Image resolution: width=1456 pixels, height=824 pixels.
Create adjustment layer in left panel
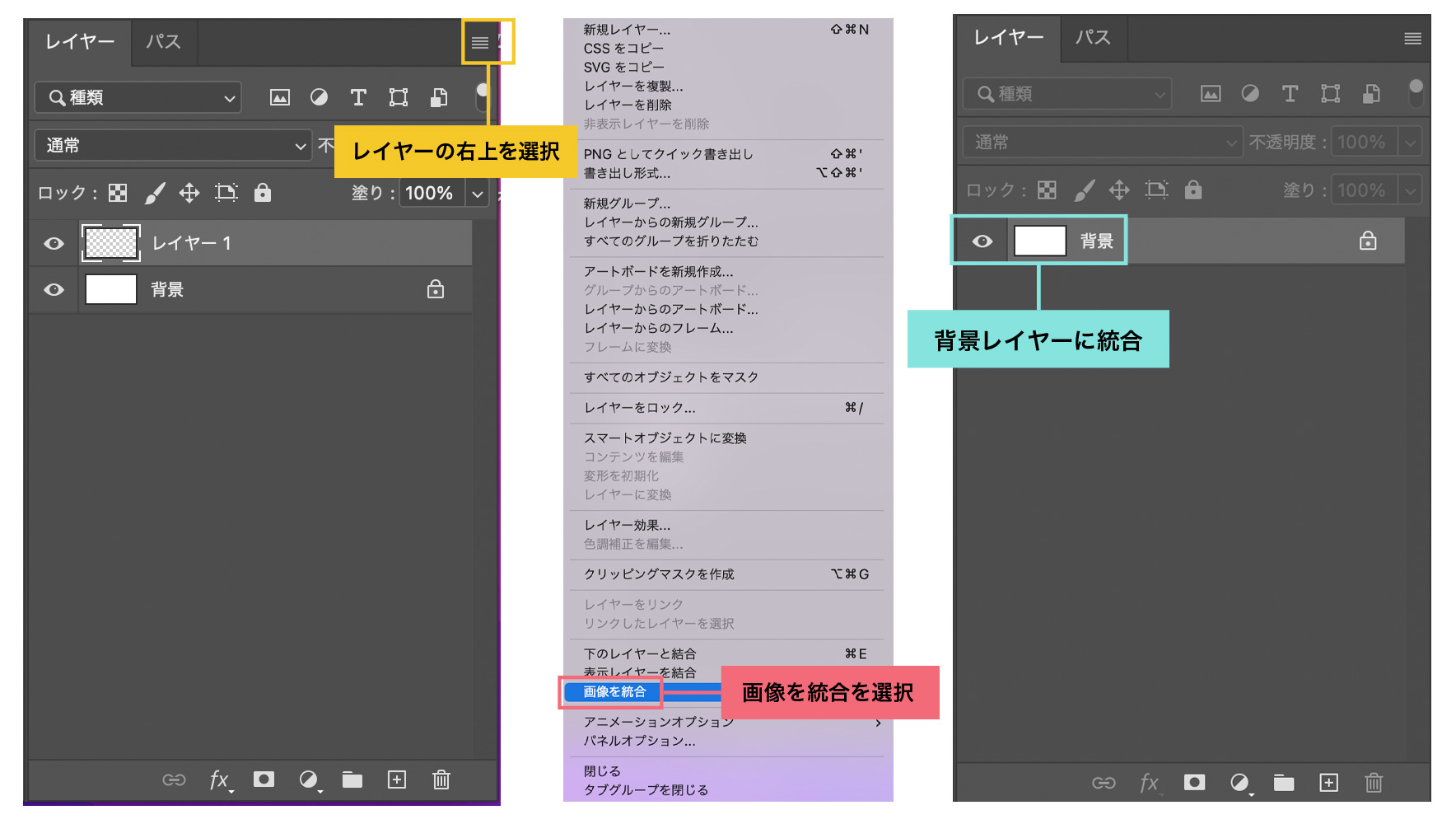point(309,780)
